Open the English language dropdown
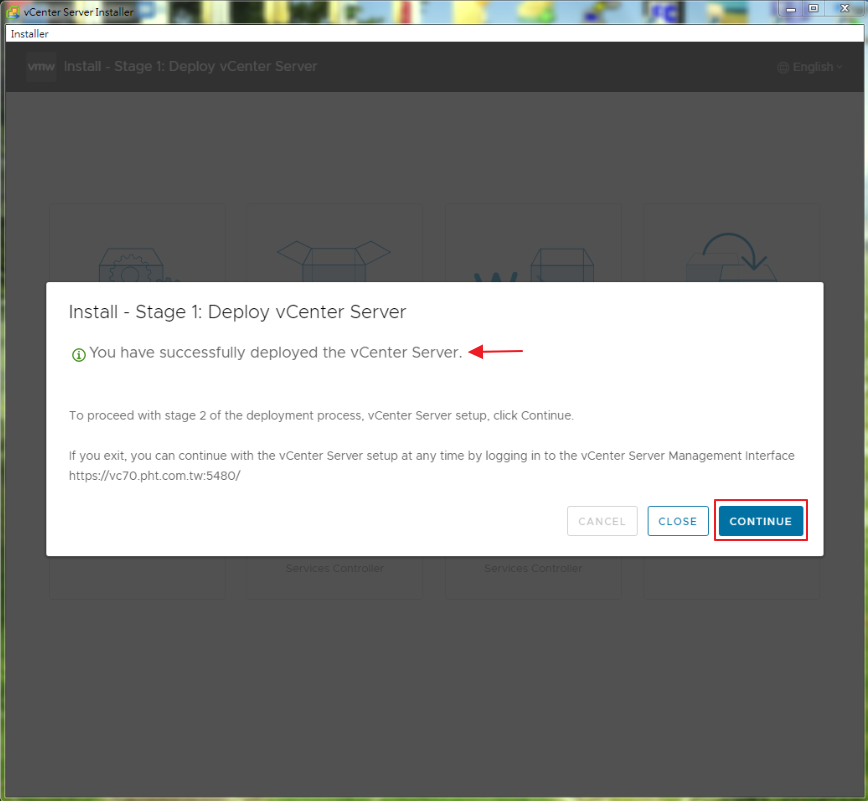The height and width of the screenshot is (801, 868). click(810, 67)
